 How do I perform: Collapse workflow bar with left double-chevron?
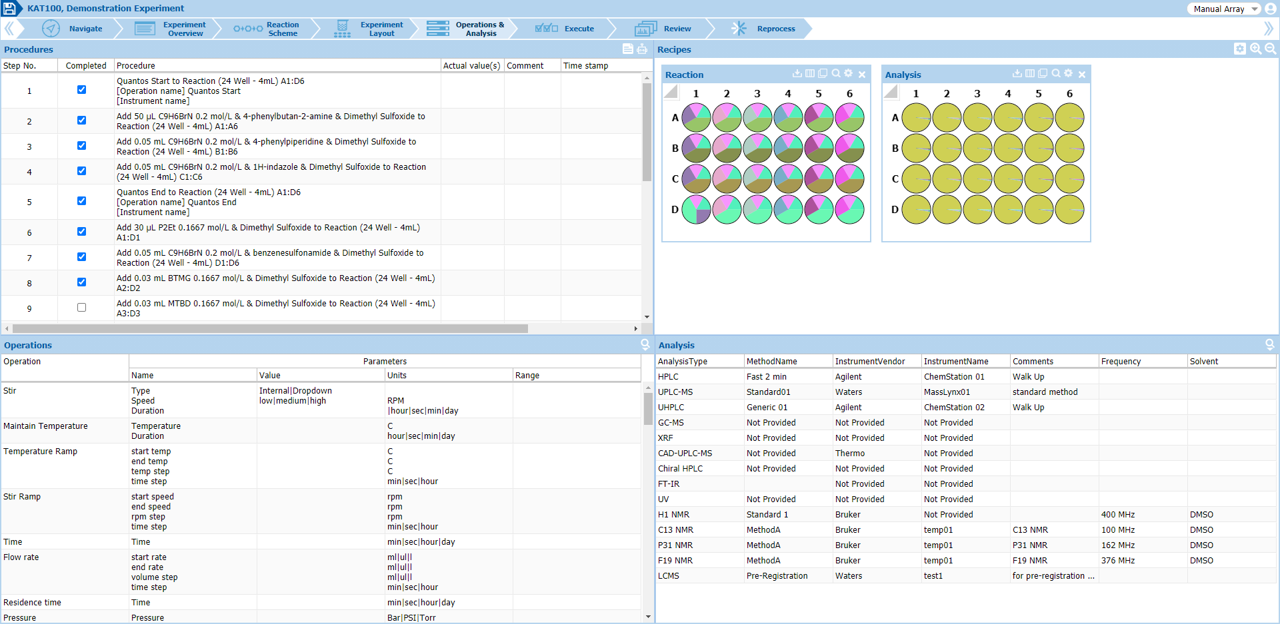click(10, 29)
